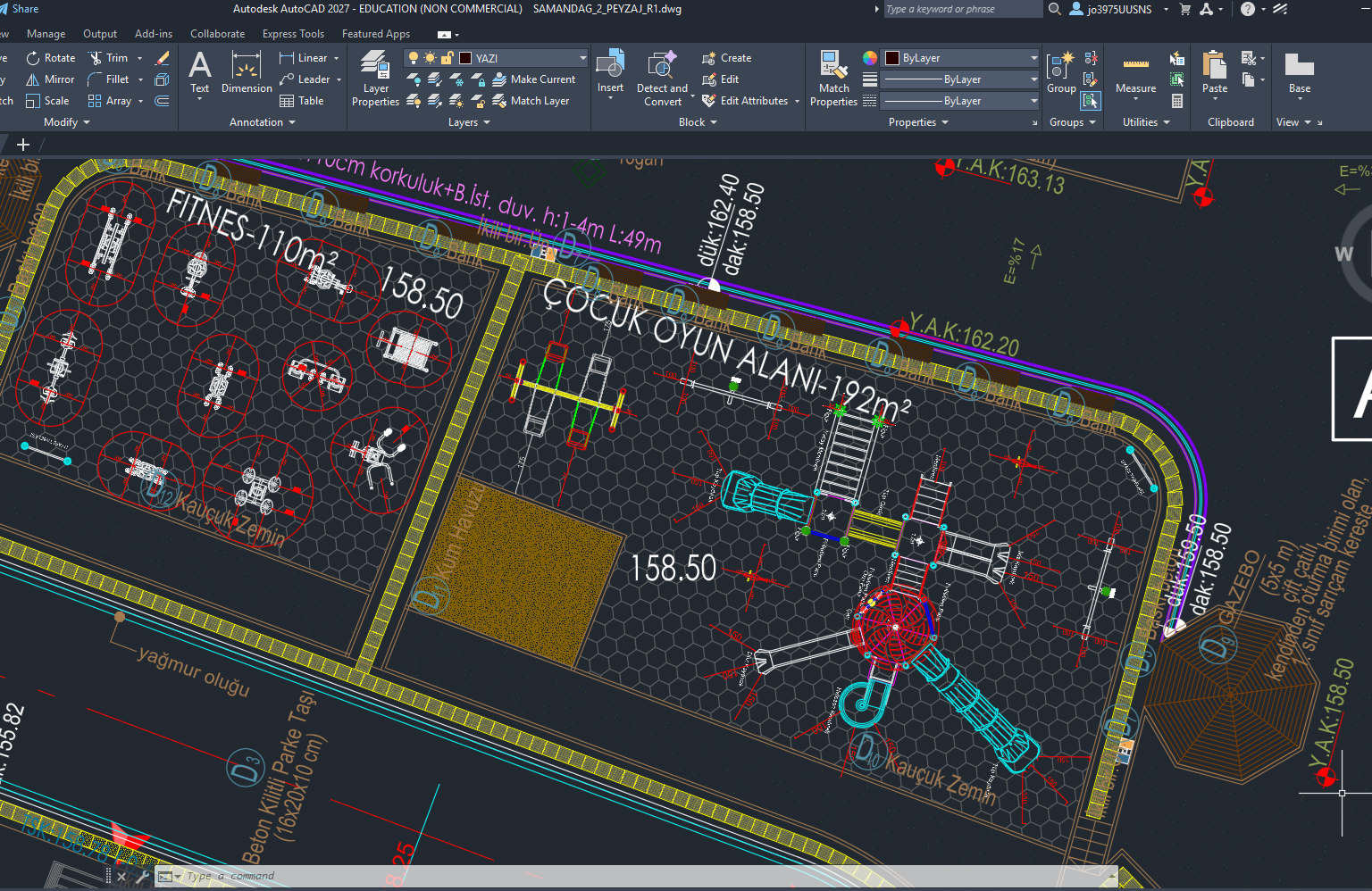The image size is (1372, 891).
Task: Choose the Rotate tool
Action: [x=51, y=58]
